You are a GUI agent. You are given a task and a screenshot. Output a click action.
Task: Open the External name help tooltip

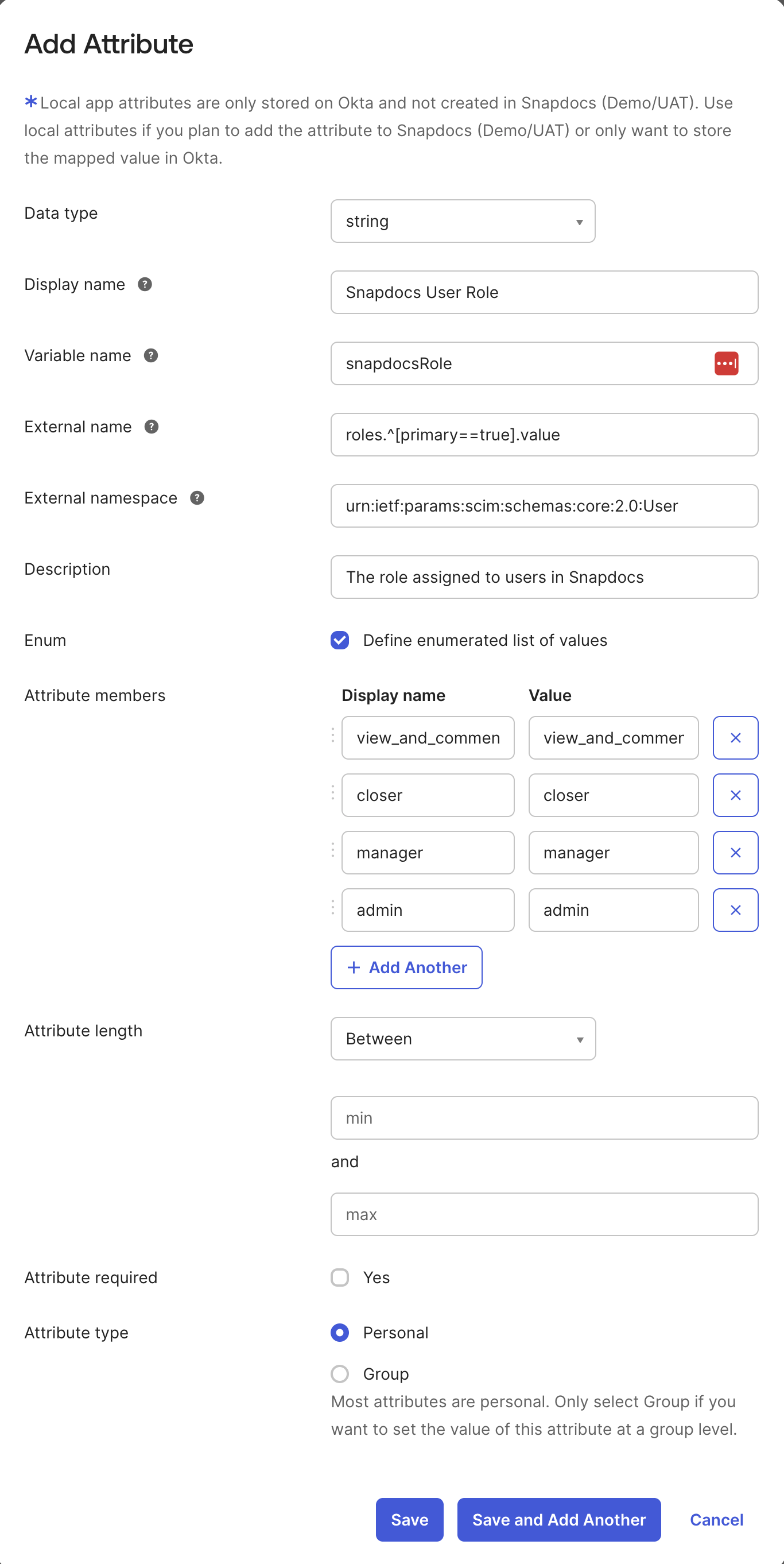[151, 426]
